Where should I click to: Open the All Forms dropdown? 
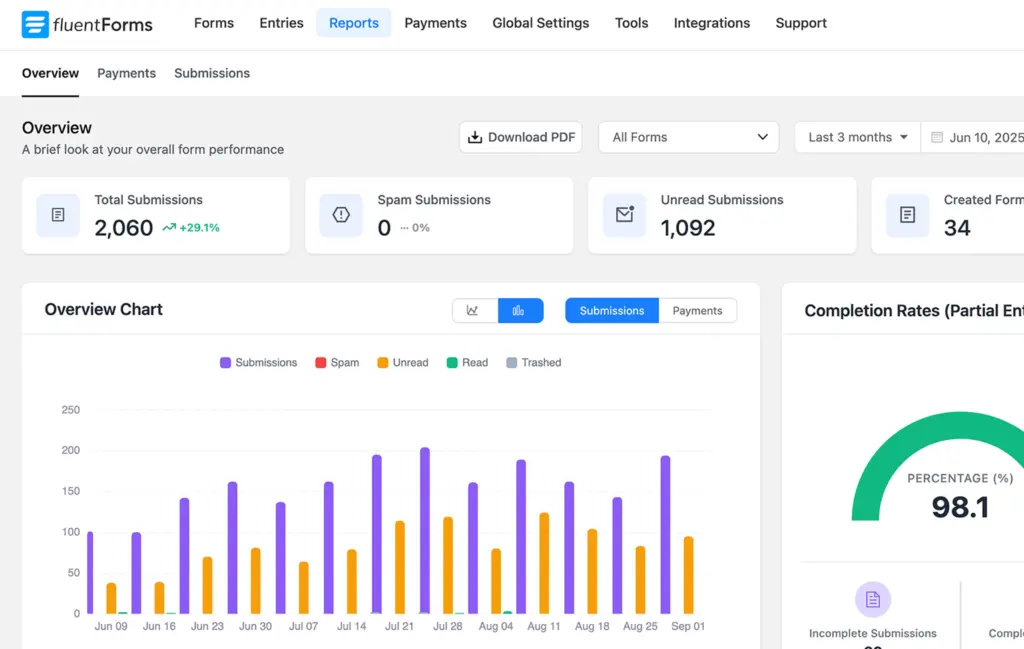pos(688,137)
